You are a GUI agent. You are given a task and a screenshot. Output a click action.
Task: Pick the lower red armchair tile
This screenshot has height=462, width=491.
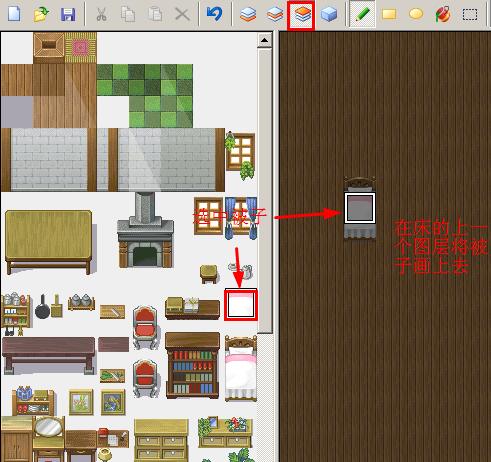(145, 378)
